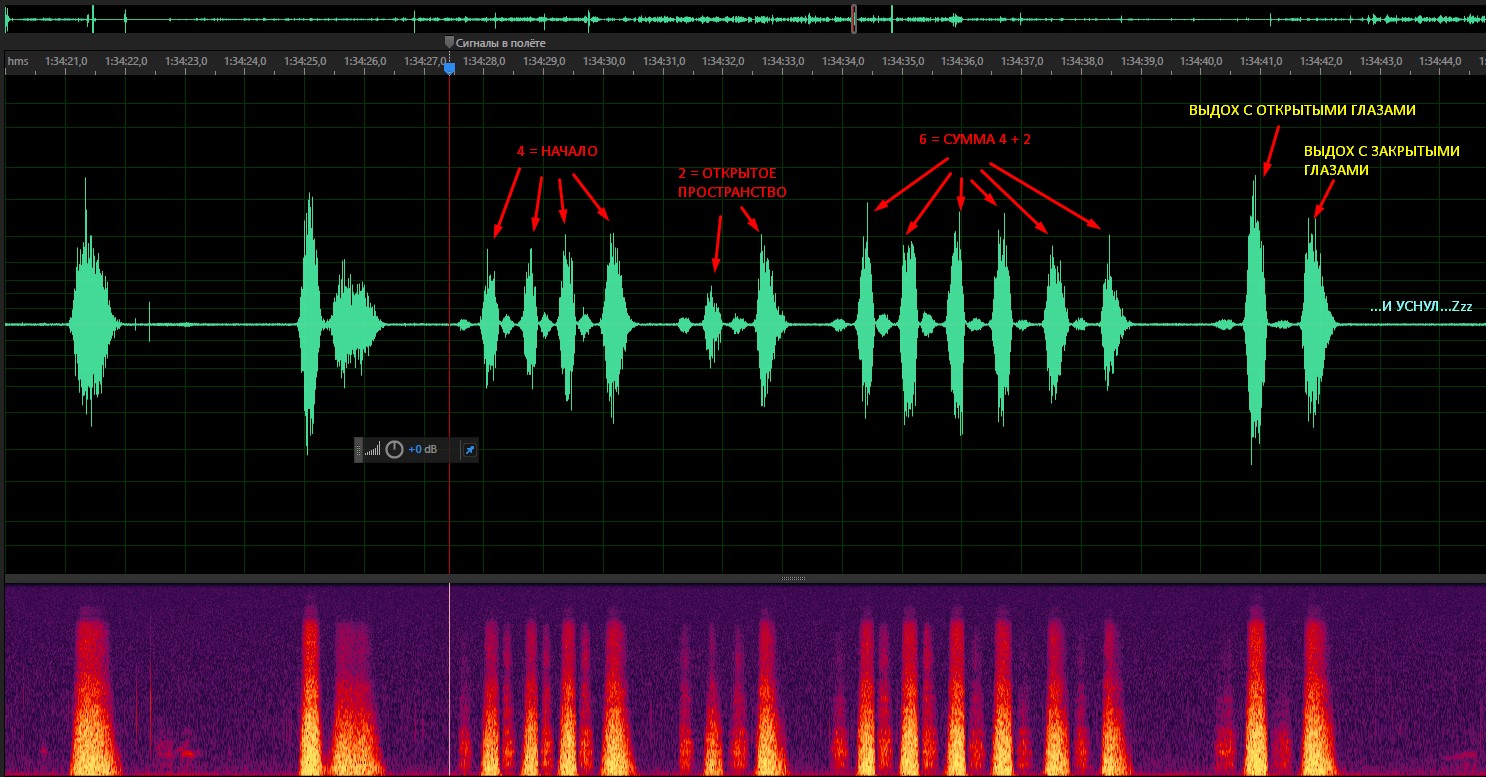Click the +0 dB gain value
This screenshot has height=777, width=1486.
point(422,450)
